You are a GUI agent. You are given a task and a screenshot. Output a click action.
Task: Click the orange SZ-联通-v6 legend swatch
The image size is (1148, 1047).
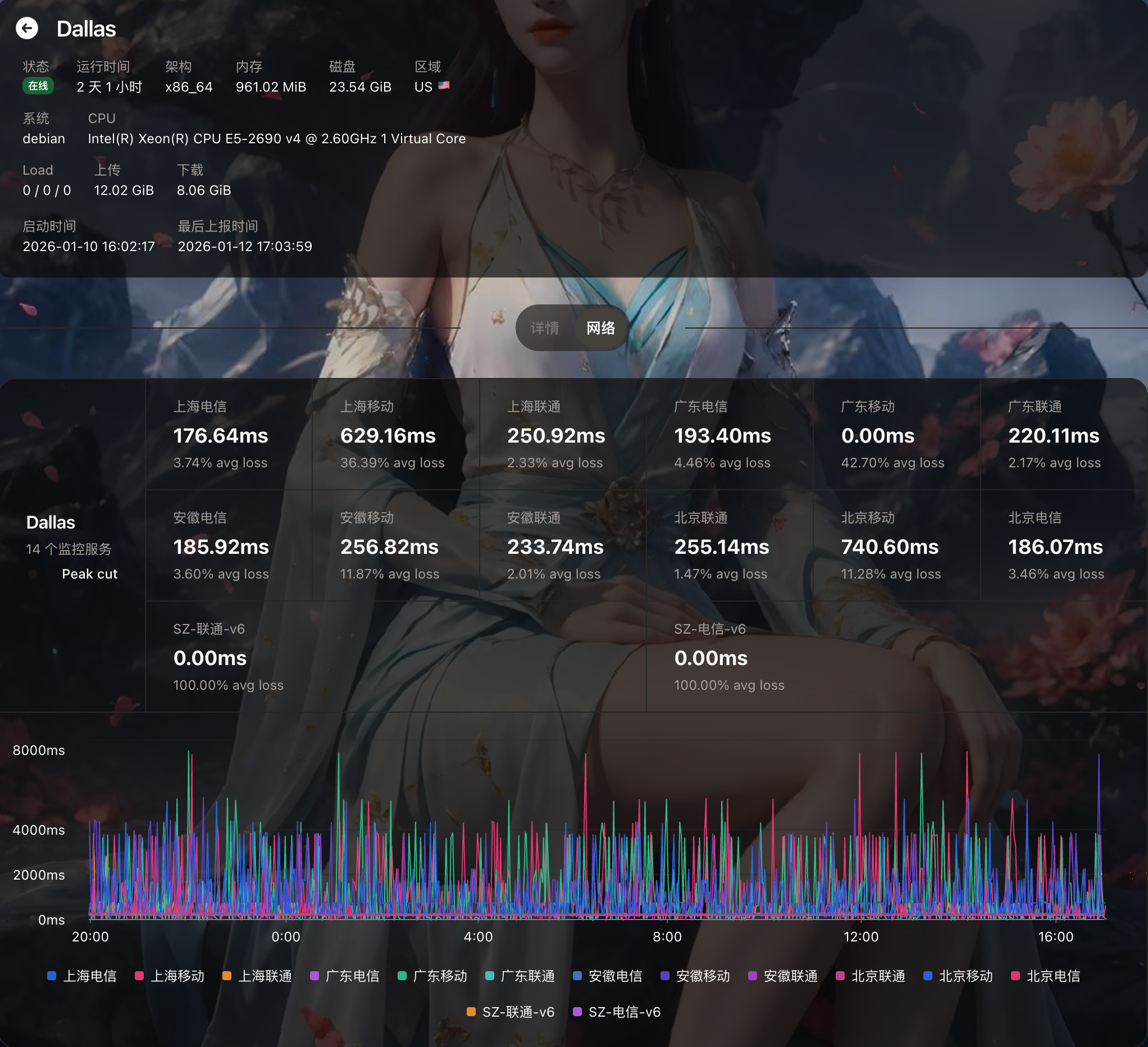(x=471, y=1012)
